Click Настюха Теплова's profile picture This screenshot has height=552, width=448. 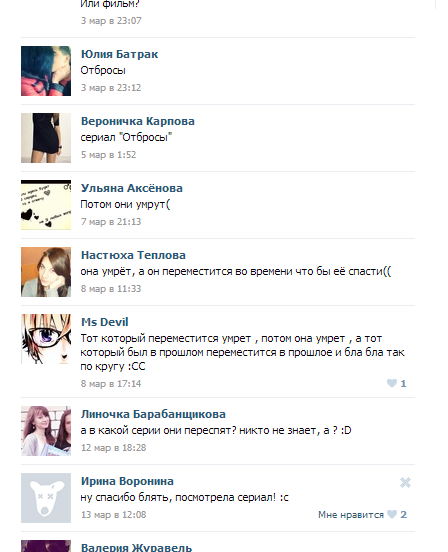(46, 271)
